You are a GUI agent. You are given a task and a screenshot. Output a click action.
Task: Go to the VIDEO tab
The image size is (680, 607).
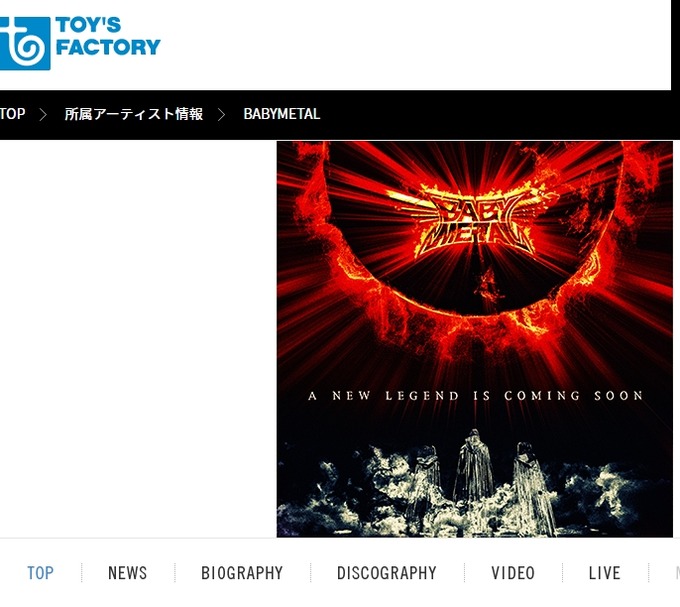pos(513,573)
